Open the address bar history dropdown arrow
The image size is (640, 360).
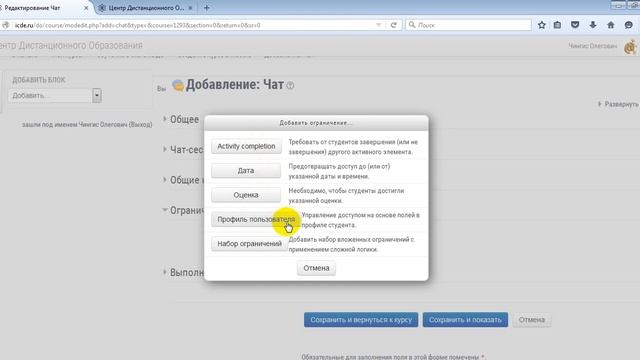[378, 25]
